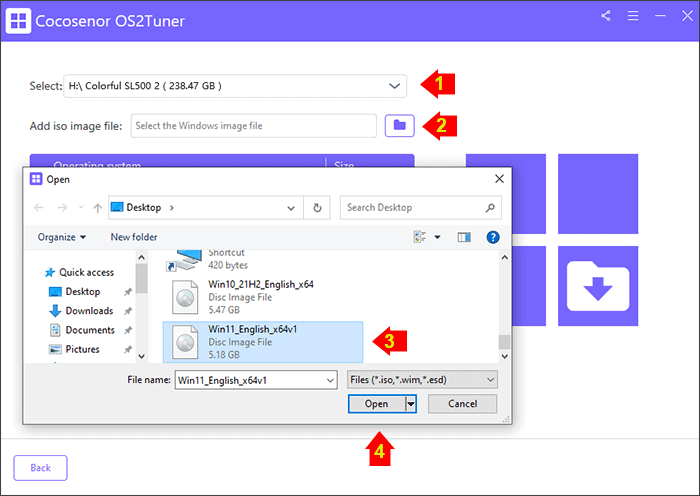The height and width of the screenshot is (496, 700).
Task: Go back in Open dialog navigation
Action: 39,208
